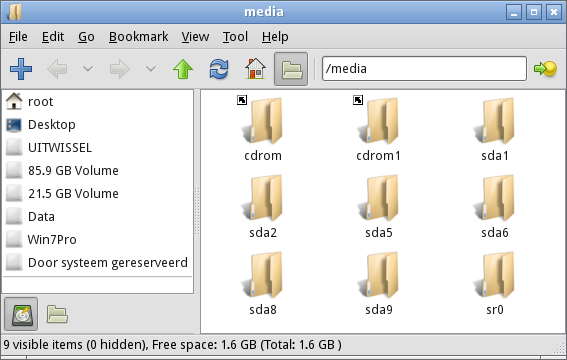Select the sda2 folder
The image size is (567, 360).
click(x=263, y=207)
